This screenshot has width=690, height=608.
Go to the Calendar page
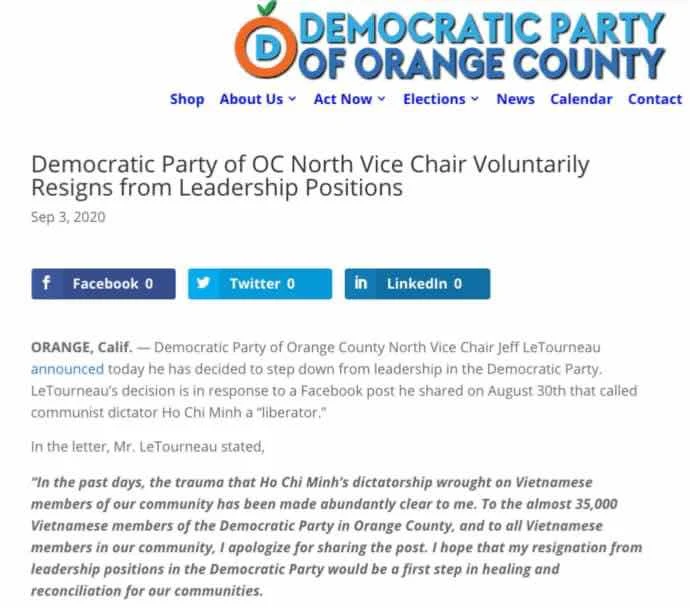click(x=581, y=99)
